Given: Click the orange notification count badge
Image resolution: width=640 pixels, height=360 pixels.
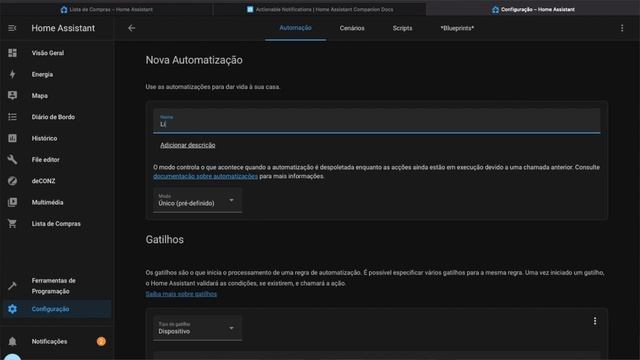Looking at the screenshot, I should 101,341.
